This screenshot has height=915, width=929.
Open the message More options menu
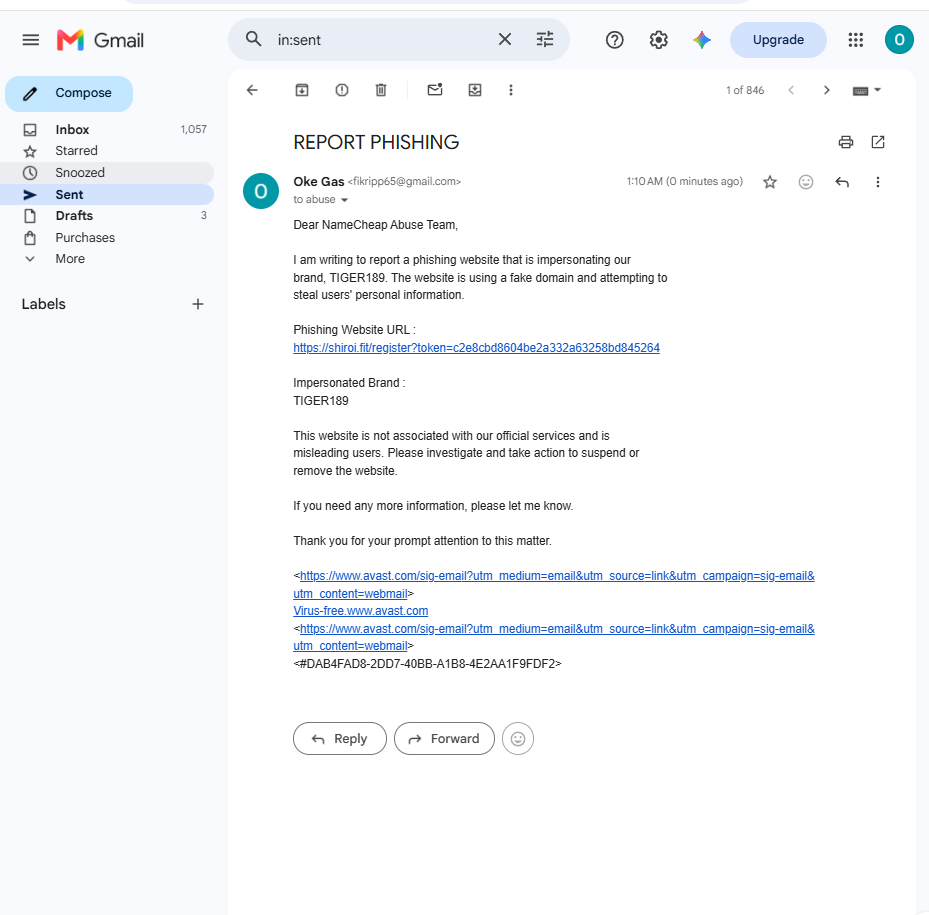[x=878, y=182]
